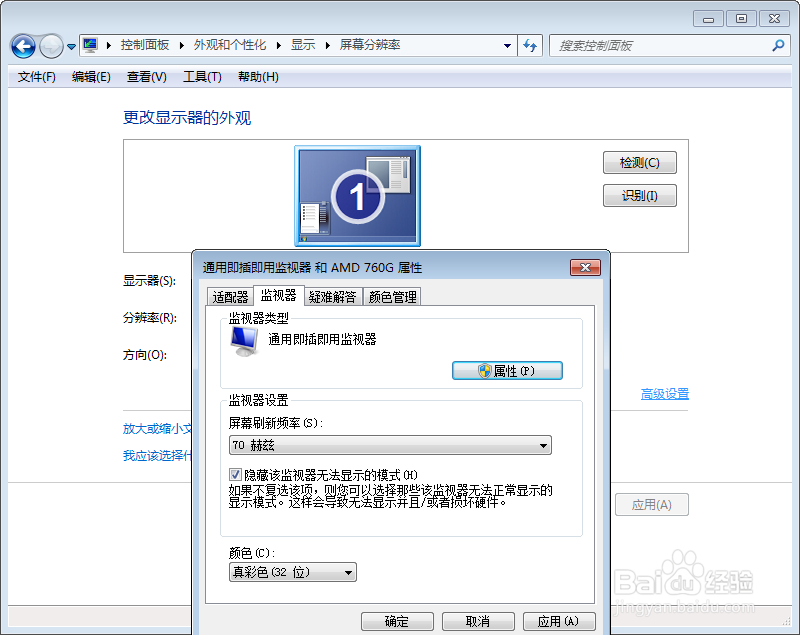Image resolution: width=800 pixels, height=635 pixels.
Task: Switch to the 监视器 tab
Action: (x=279, y=295)
